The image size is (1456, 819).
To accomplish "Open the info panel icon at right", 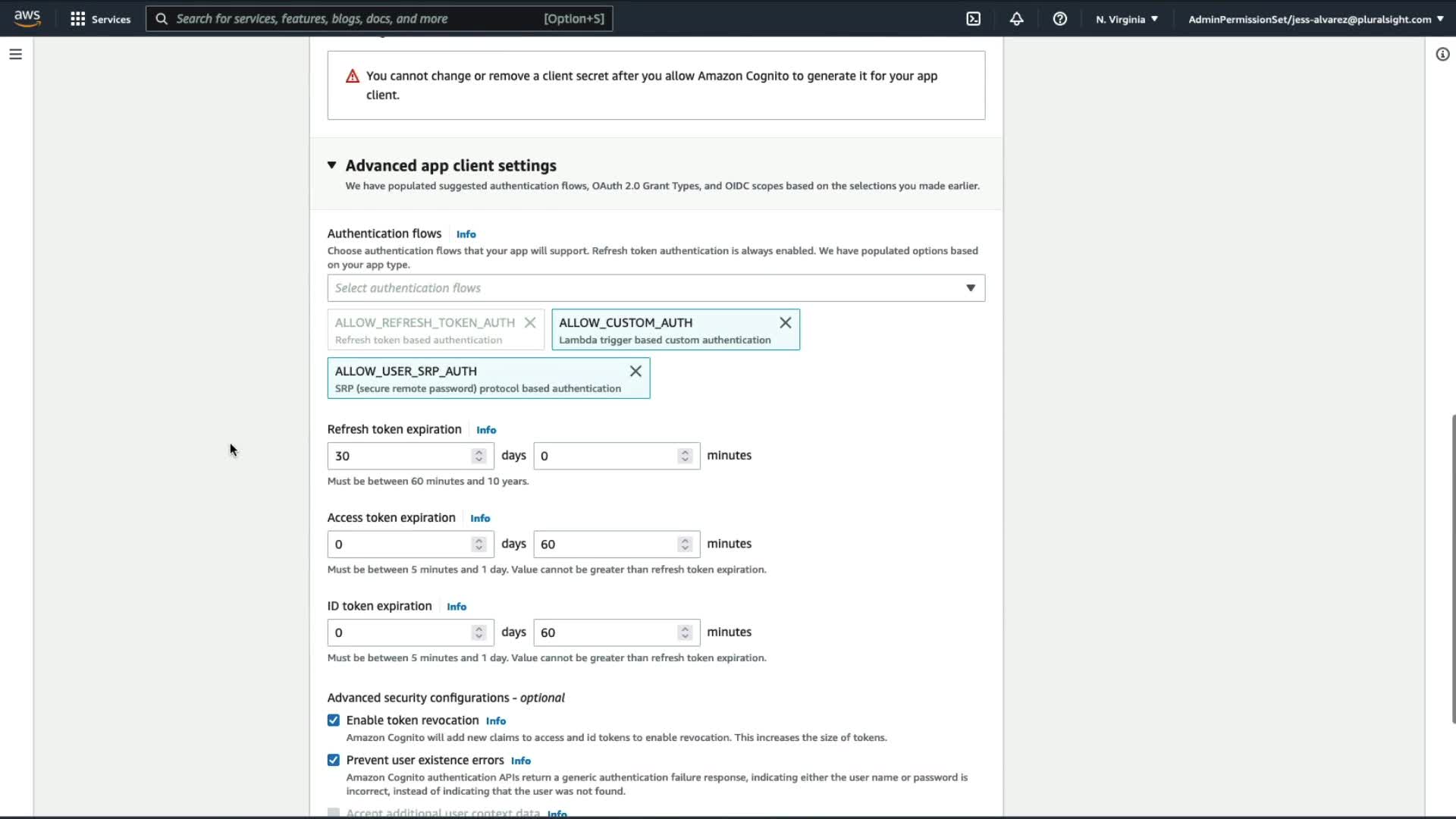I will tap(1442, 55).
